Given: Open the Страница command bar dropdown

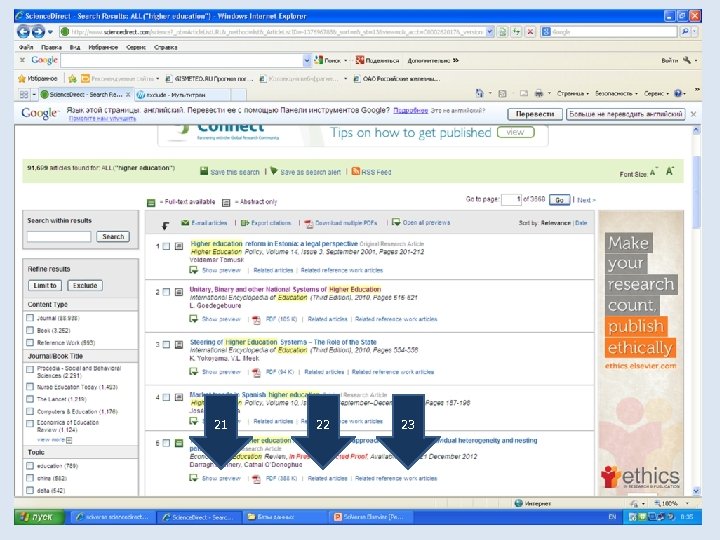Looking at the screenshot, I should [x=573, y=93].
